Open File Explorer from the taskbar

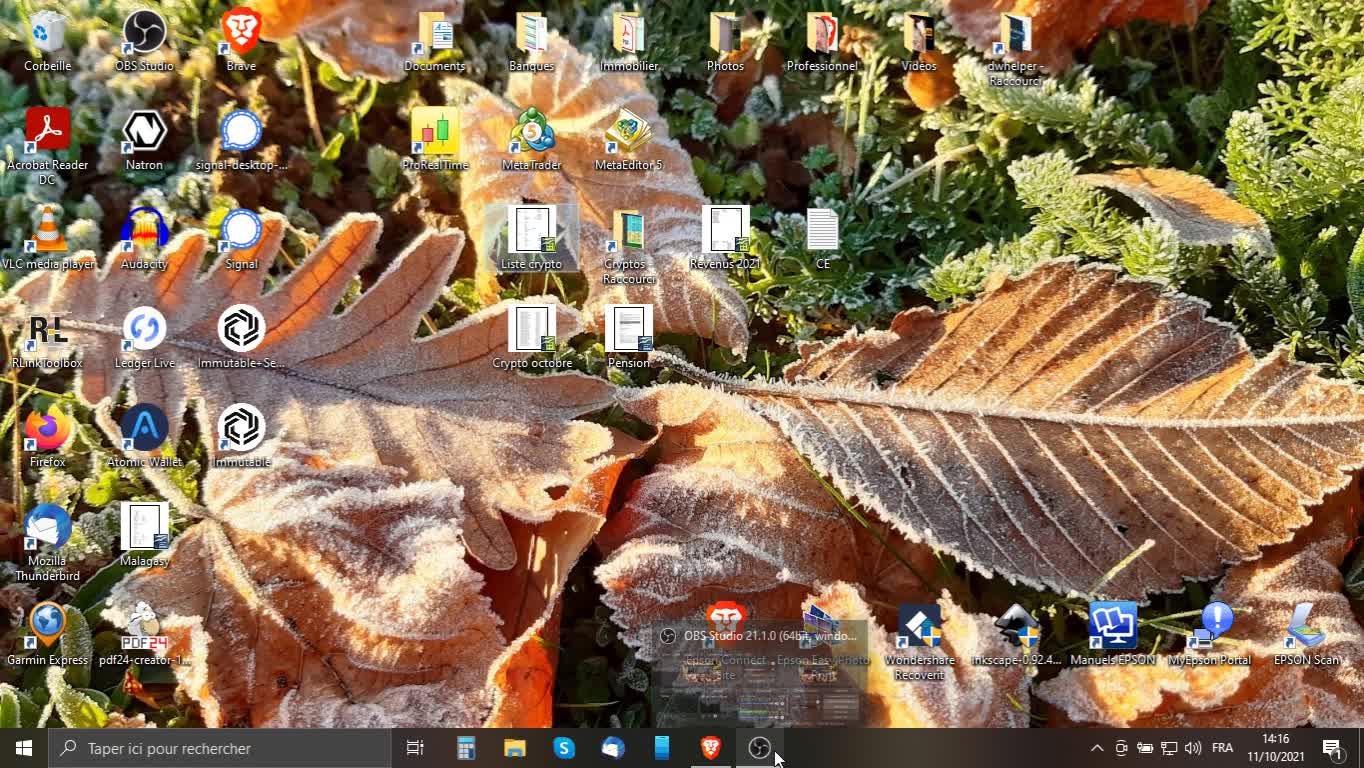point(514,748)
